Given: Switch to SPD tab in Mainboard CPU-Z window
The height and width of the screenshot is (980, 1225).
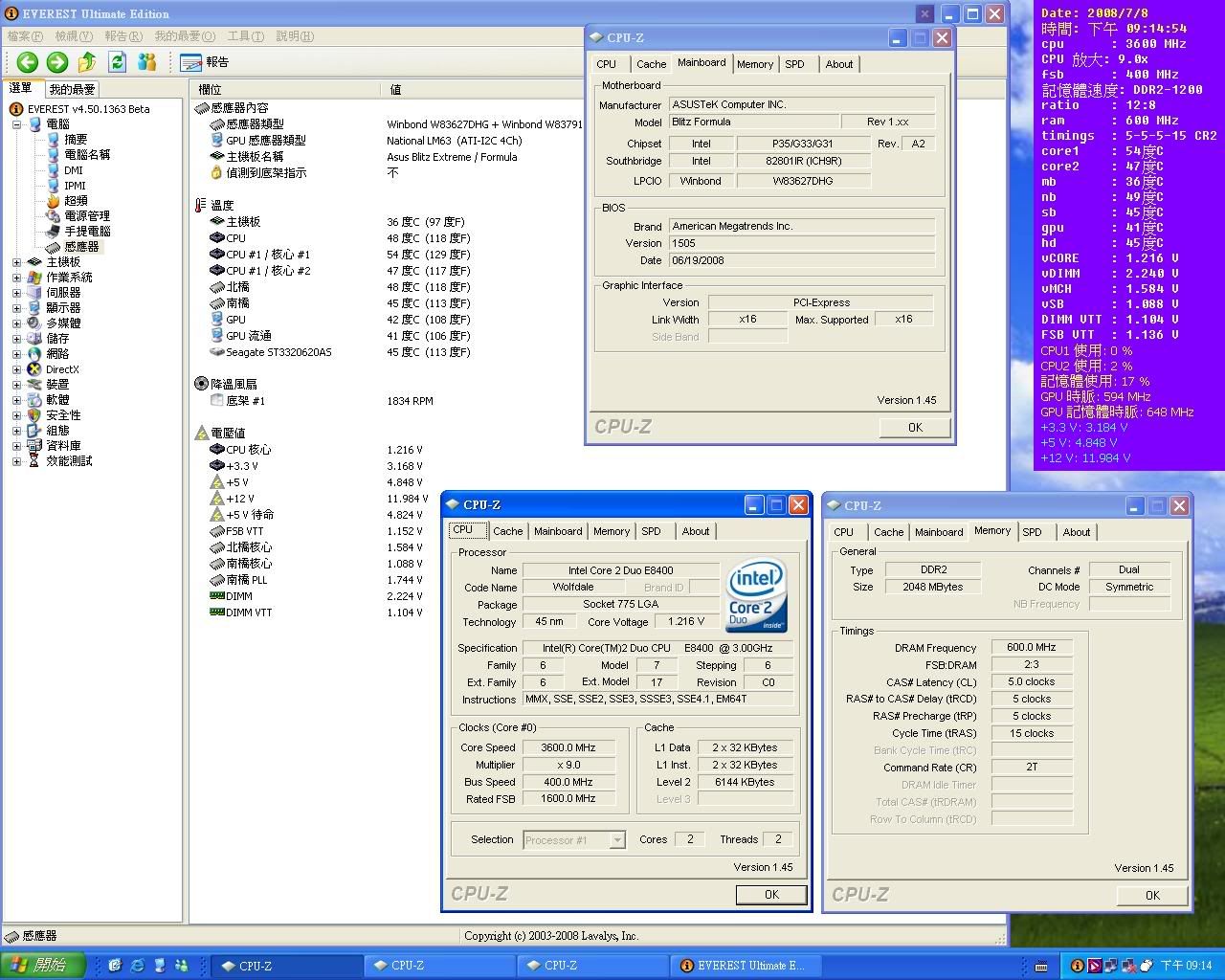Looking at the screenshot, I should (794, 64).
